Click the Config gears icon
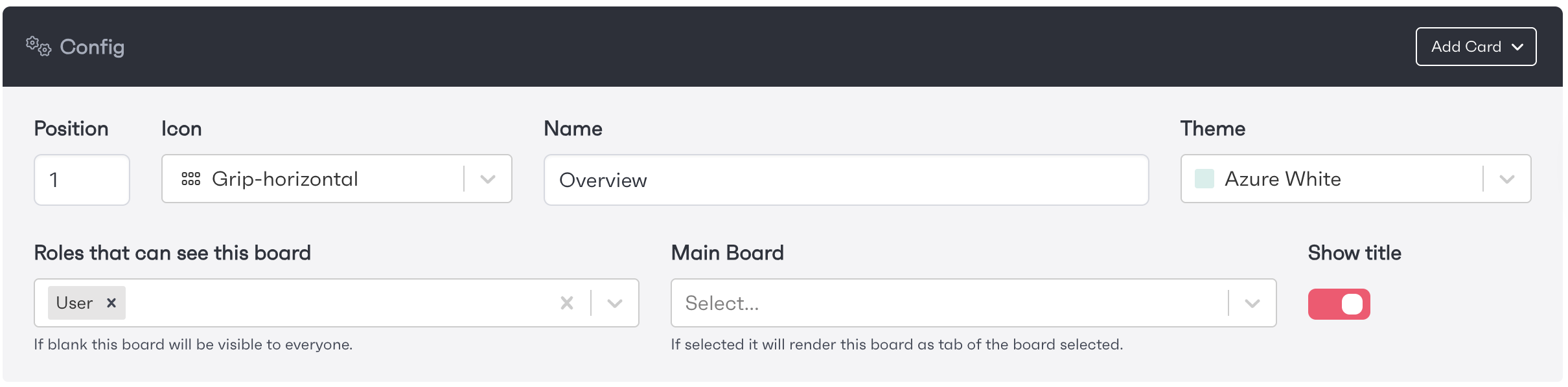 click(x=38, y=47)
